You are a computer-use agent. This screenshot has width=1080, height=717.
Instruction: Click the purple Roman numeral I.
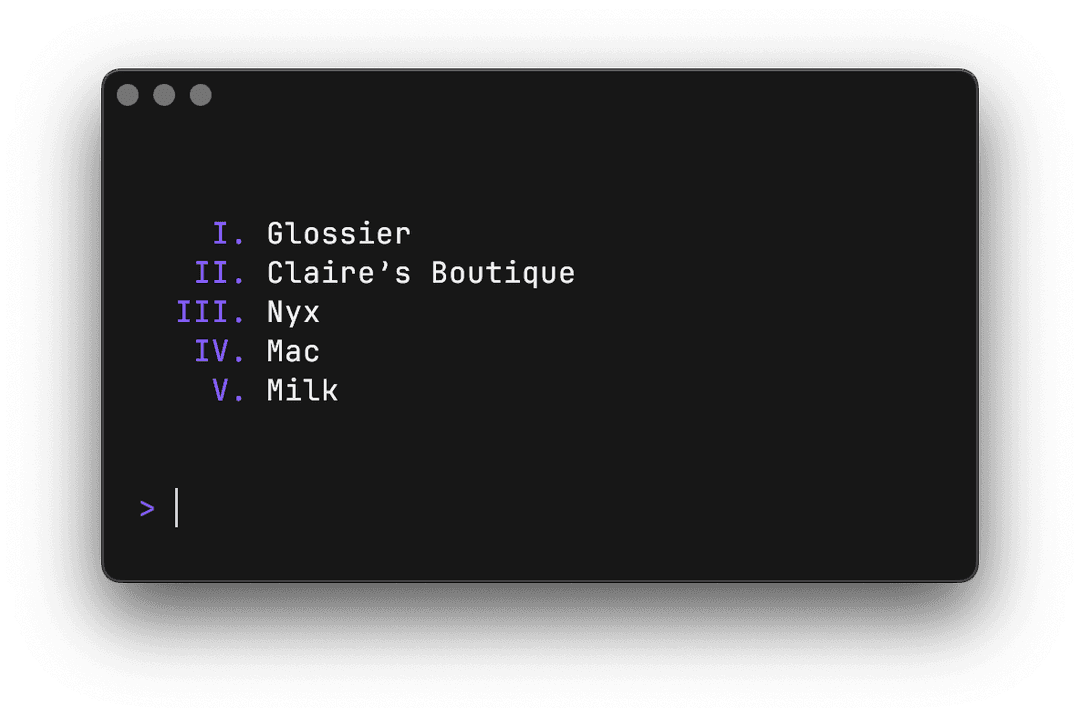coord(222,234)
